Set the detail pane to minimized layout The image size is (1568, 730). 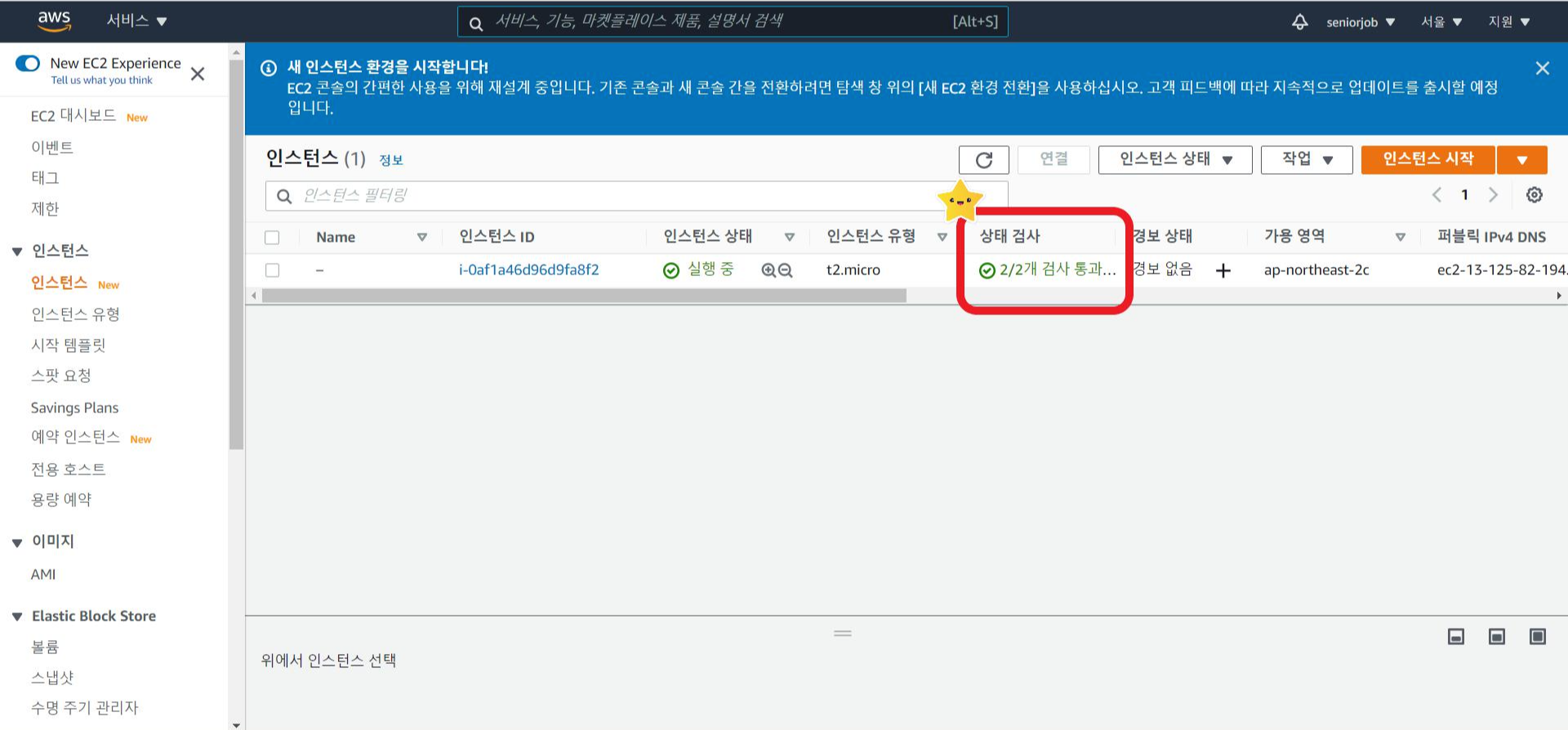(x=1456, y=636)
